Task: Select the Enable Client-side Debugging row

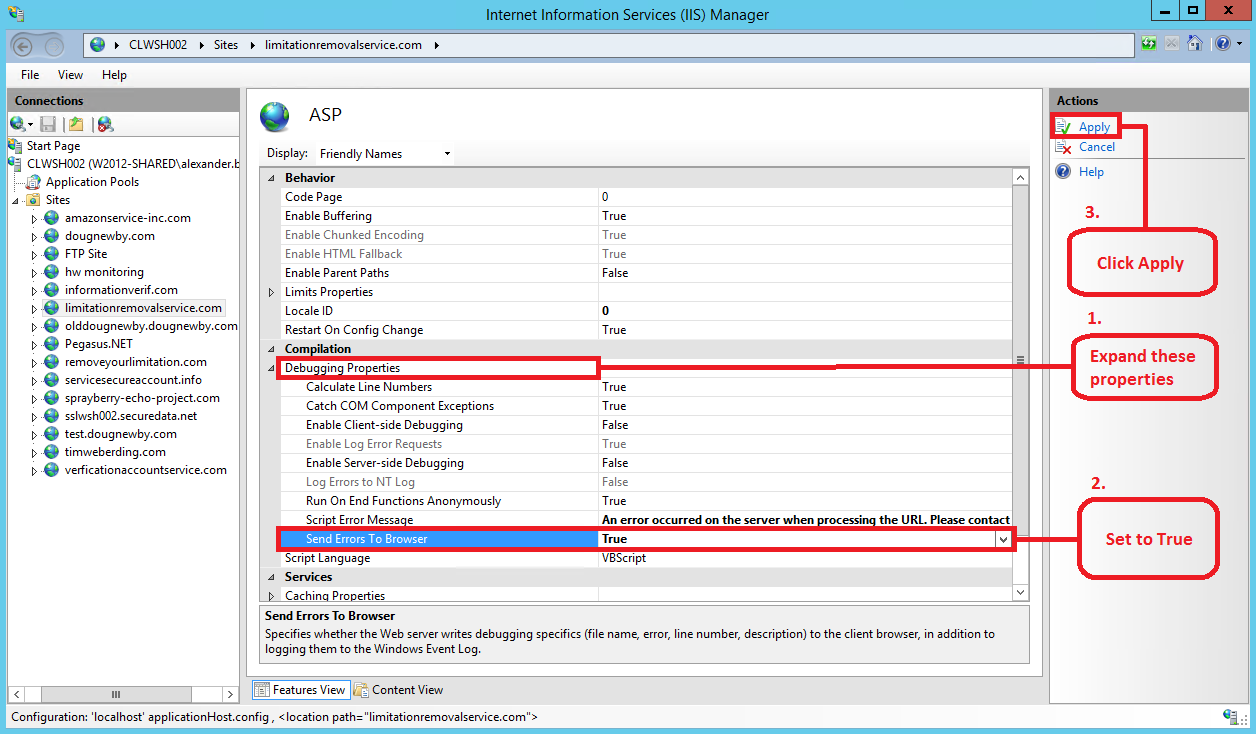Action: pos(646,425)
